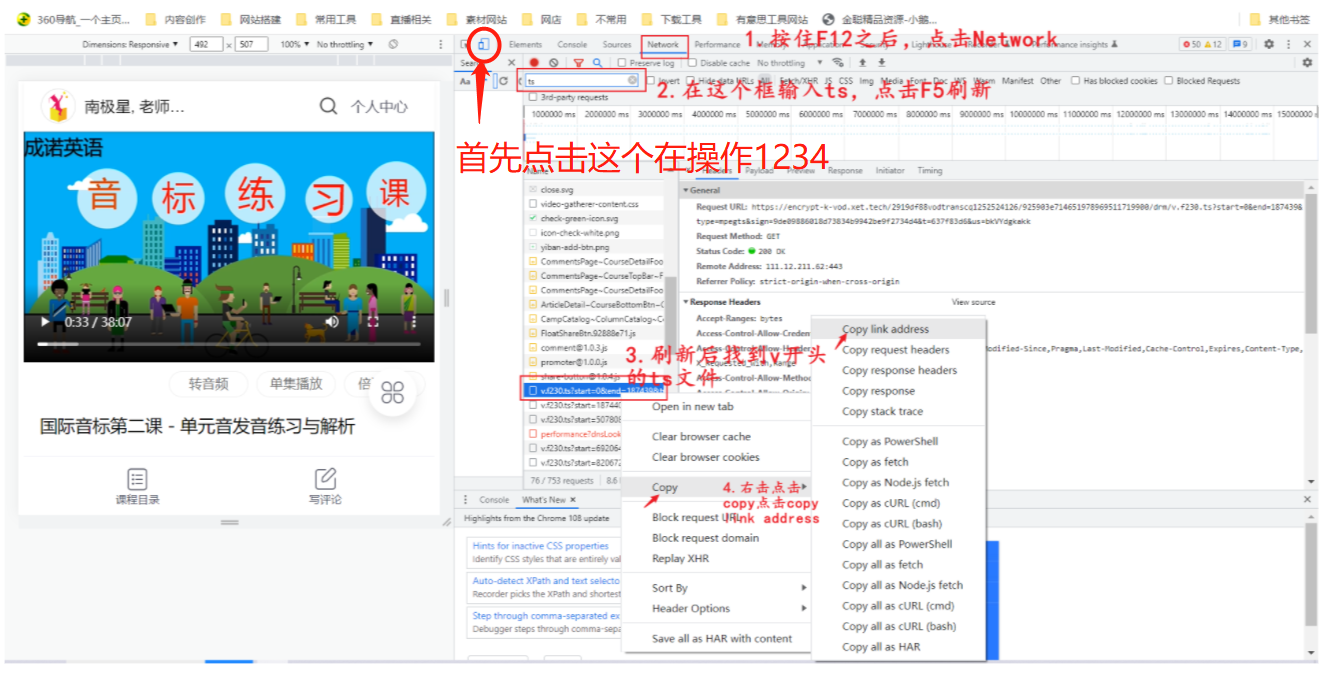Switch to the Performance tab
1341x678 pixels.
(x=717, y=44)
